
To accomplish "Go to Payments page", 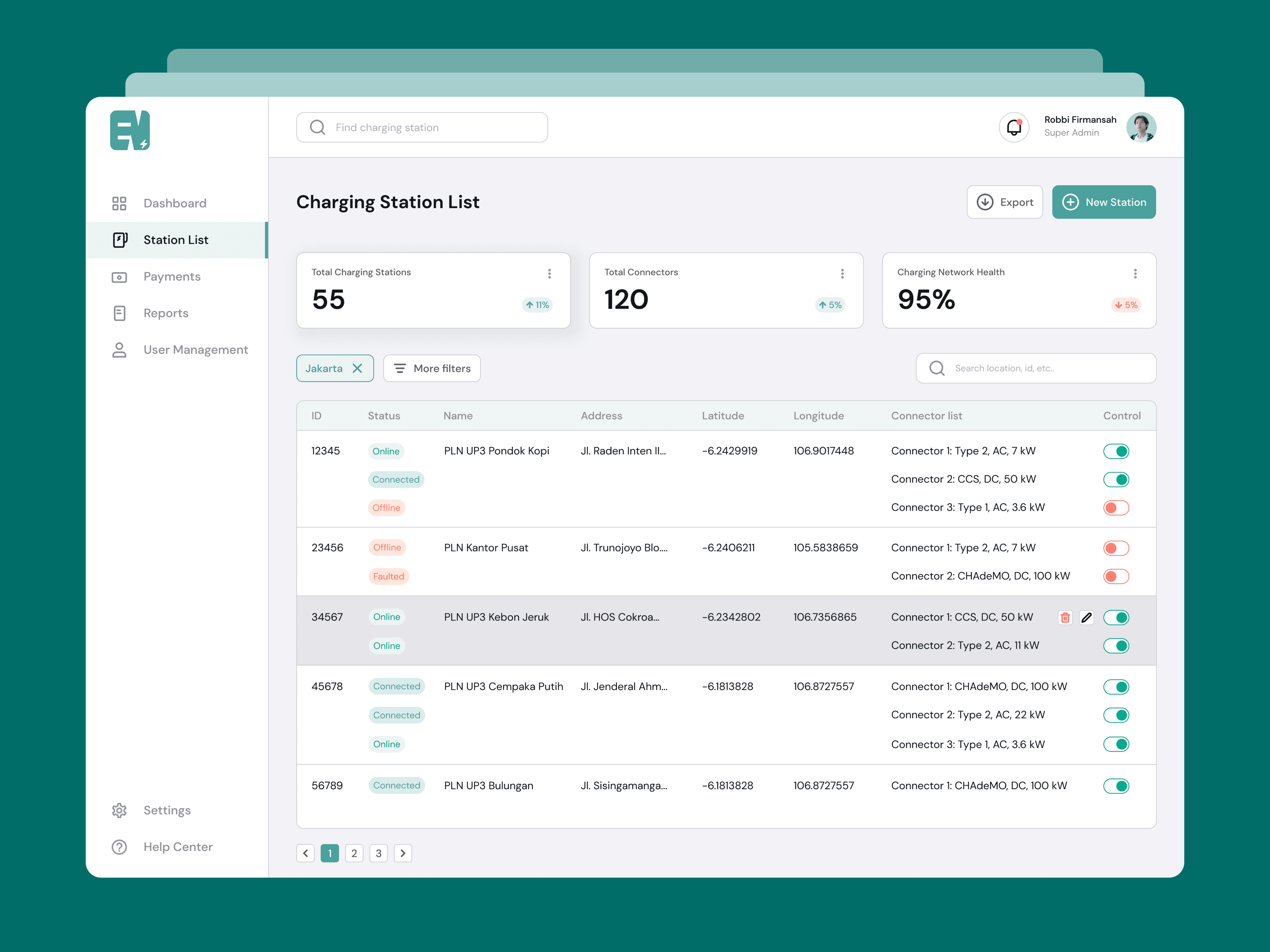I will click(x=177, y=277).
